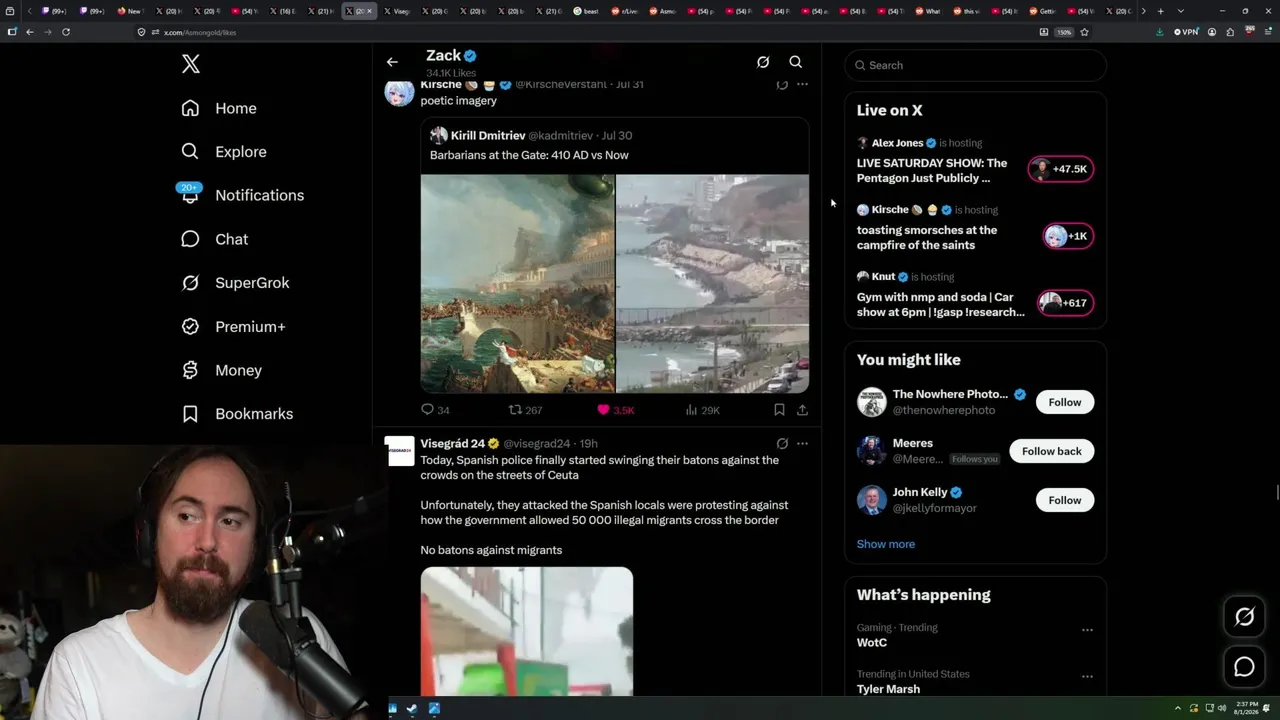1280x720 pixels.
Task: Open the floating Grok button
Action: [x=1244, y=617]
